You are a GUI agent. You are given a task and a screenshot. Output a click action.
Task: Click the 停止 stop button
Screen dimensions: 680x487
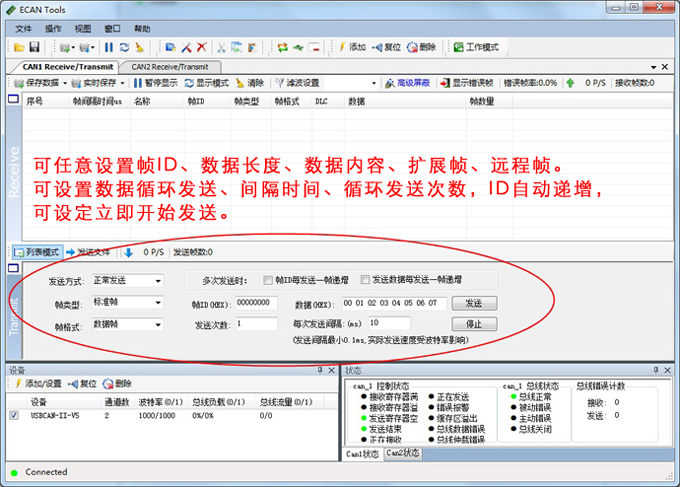(x=473, y=325)
